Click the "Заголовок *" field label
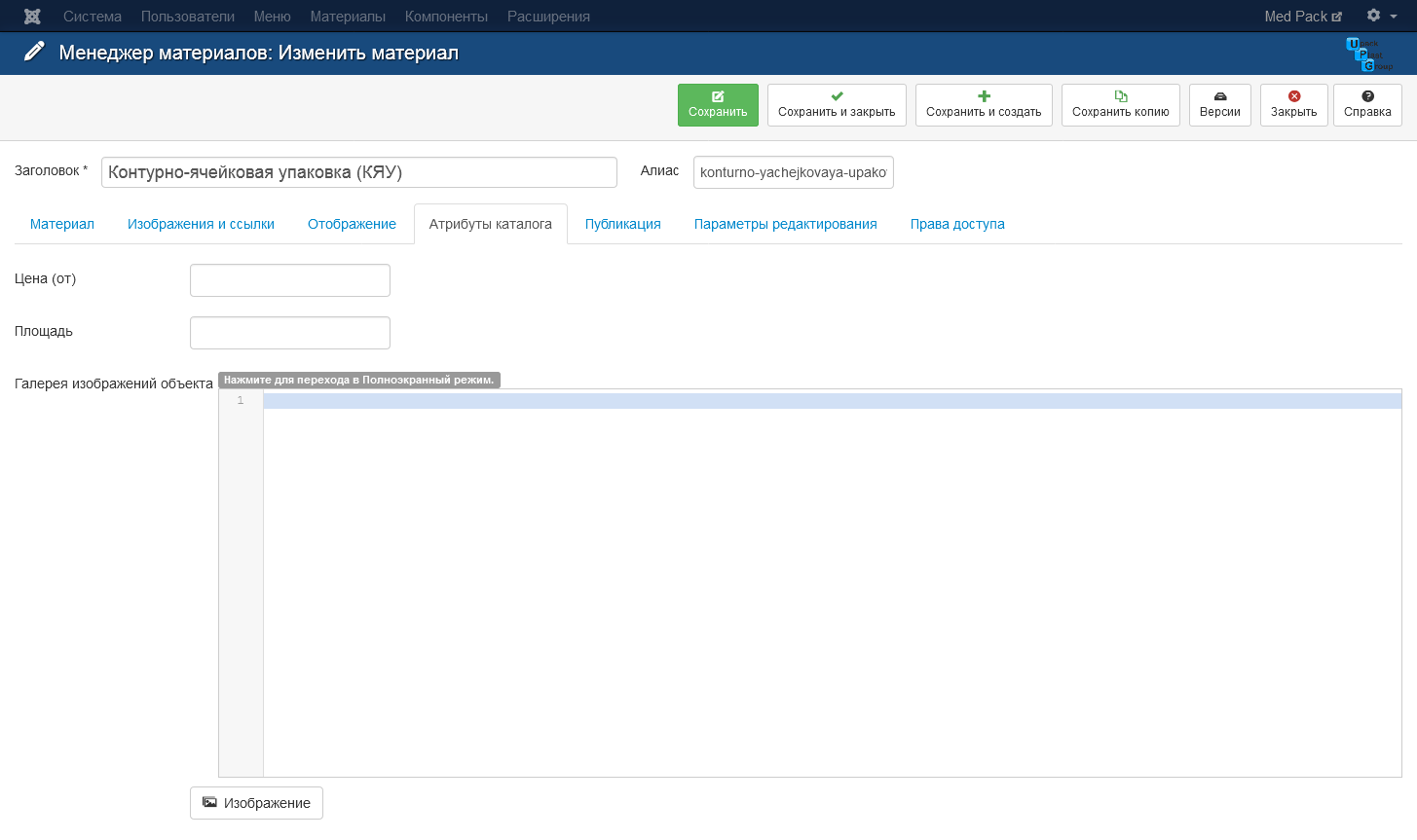The width and height of the screenshot is (1417, 840). pyautogui.click(x=51, y=170)
